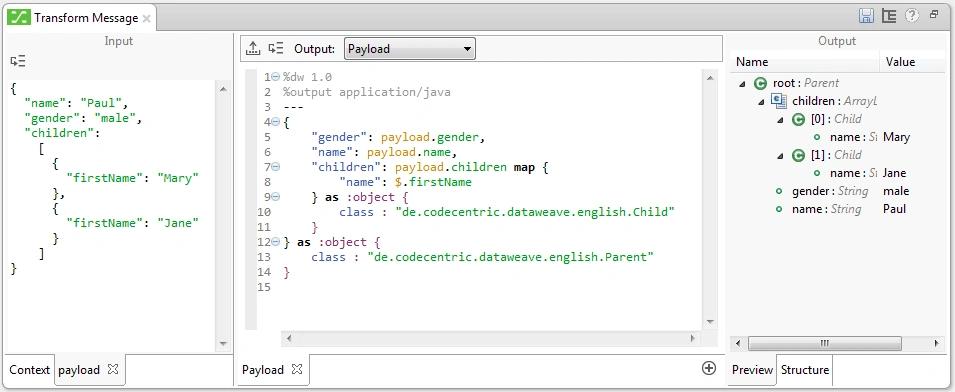Click the save icon in top-right toolbar
This screenshot has width=955, height=392.
pos(865,16)
